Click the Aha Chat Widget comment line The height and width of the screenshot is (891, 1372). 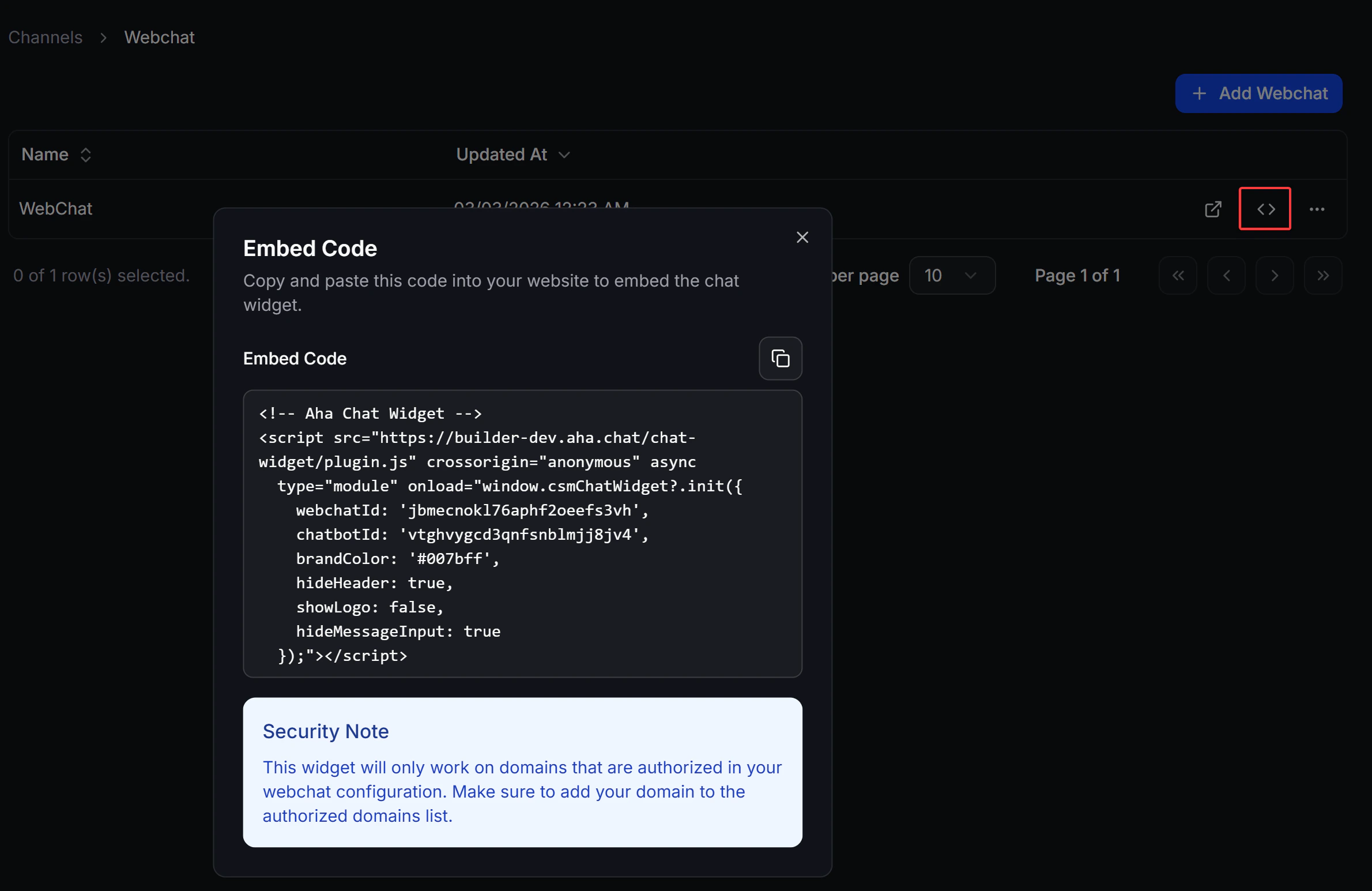point(370,413)
